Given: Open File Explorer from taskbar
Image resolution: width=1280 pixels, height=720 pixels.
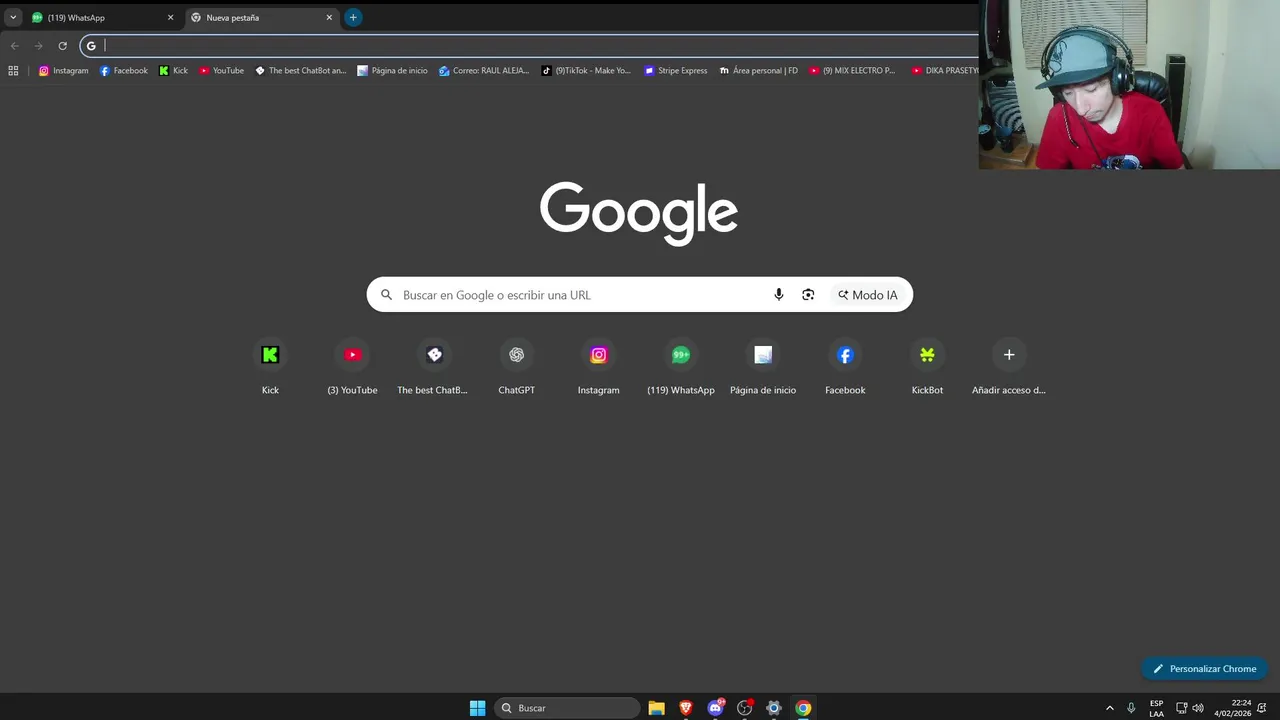Looking at the screenshot, I should click(657, 708).
